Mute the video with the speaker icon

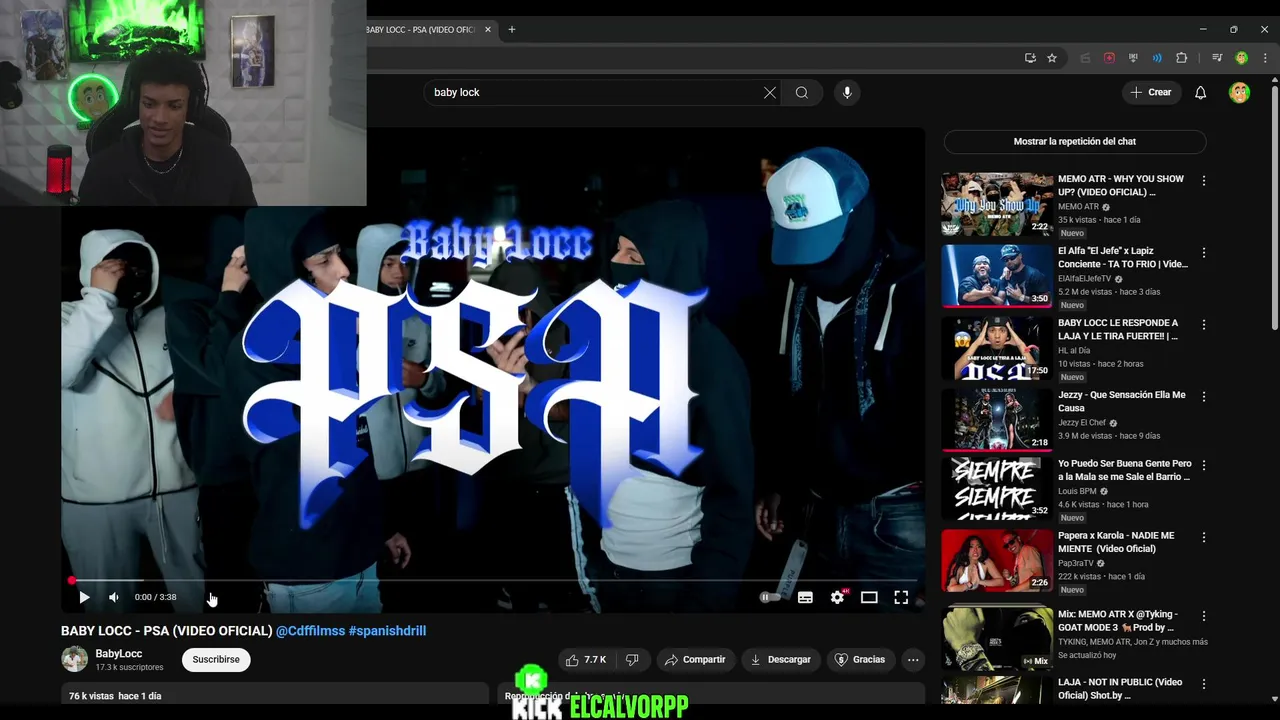click(x=114, y=597)
